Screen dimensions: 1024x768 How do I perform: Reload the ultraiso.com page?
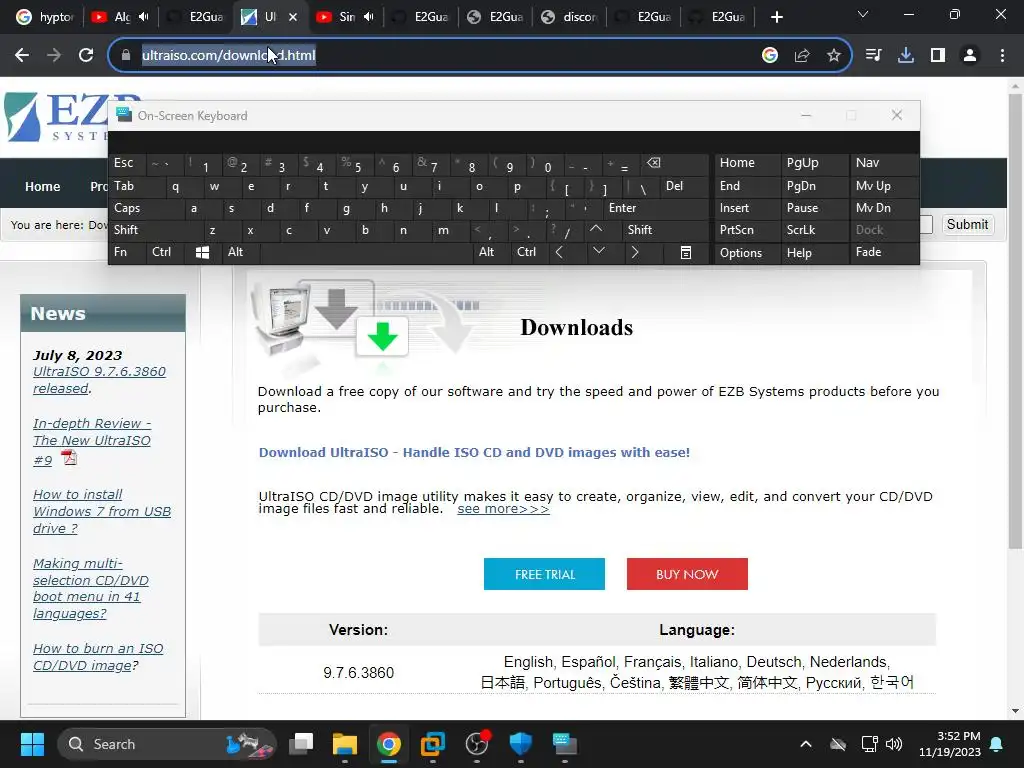[86, 56]
